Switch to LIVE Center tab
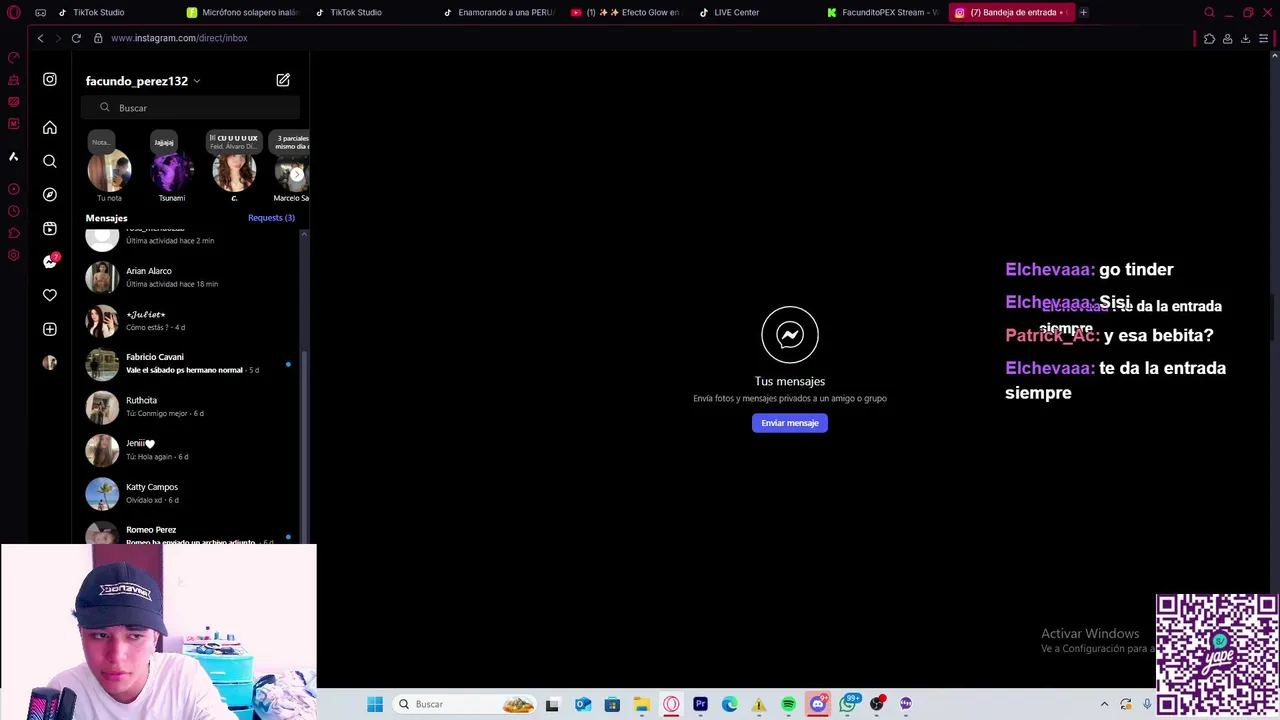Screen dimensions: 1280x720 [736, 12]
